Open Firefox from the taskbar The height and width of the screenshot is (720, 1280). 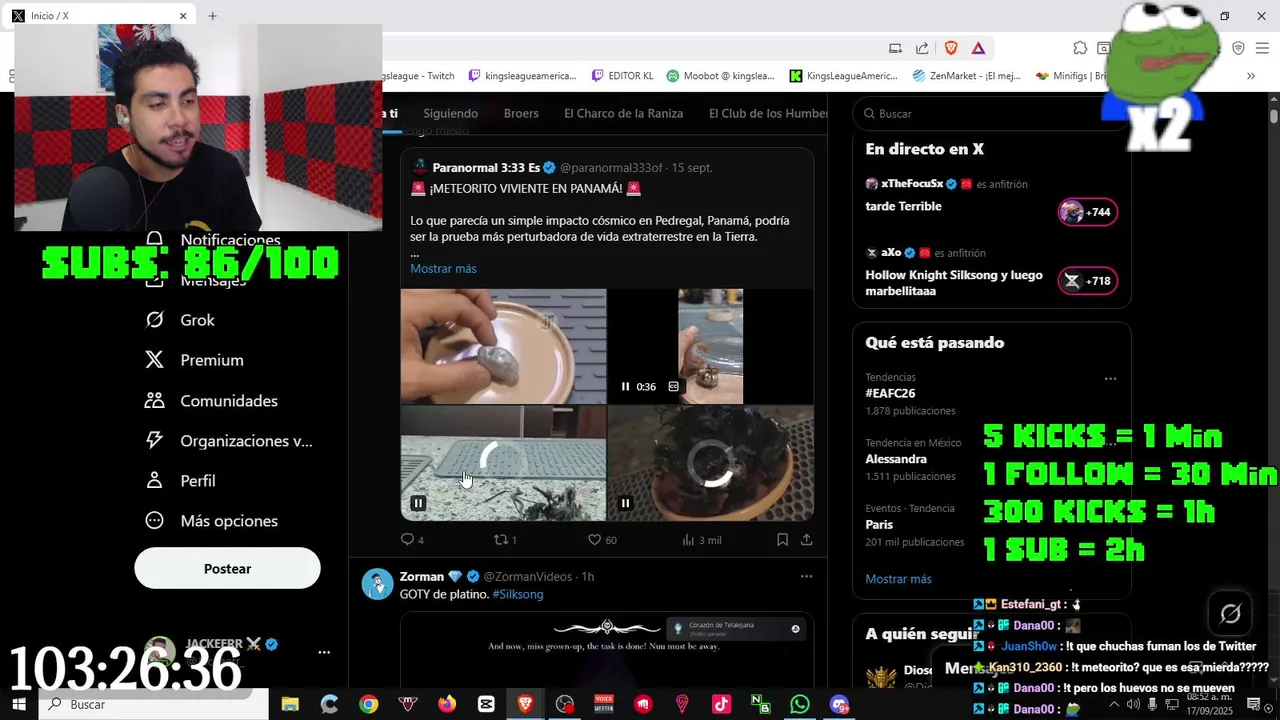(x=447, y=704)
